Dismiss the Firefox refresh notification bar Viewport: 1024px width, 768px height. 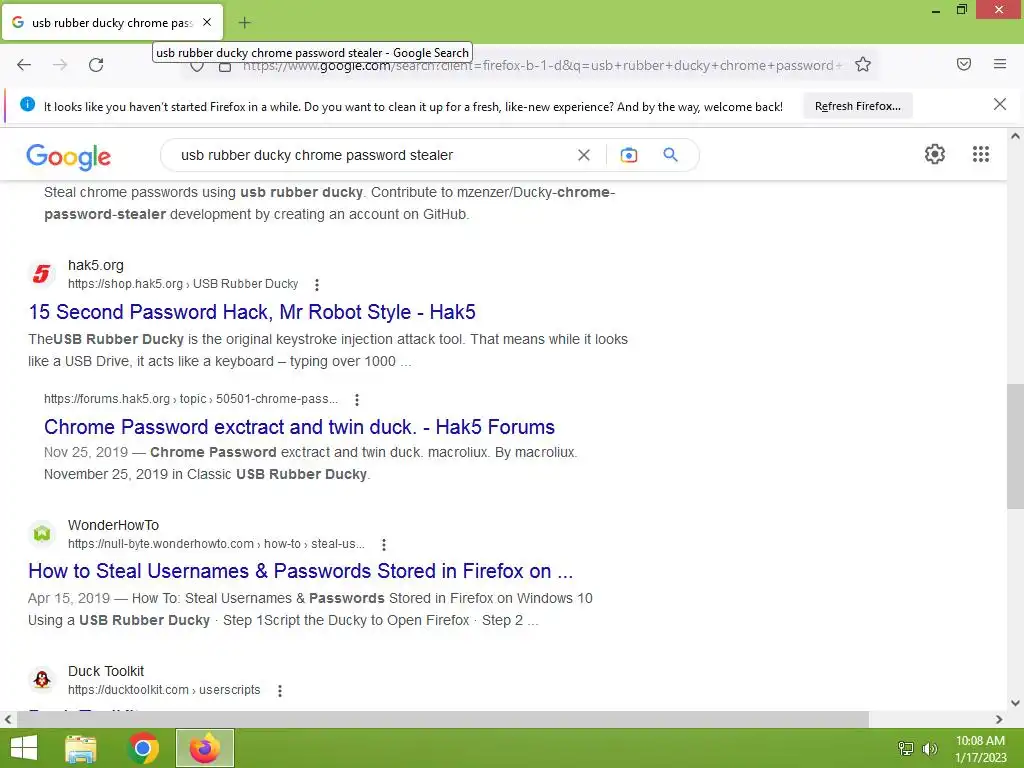(999, 104)
